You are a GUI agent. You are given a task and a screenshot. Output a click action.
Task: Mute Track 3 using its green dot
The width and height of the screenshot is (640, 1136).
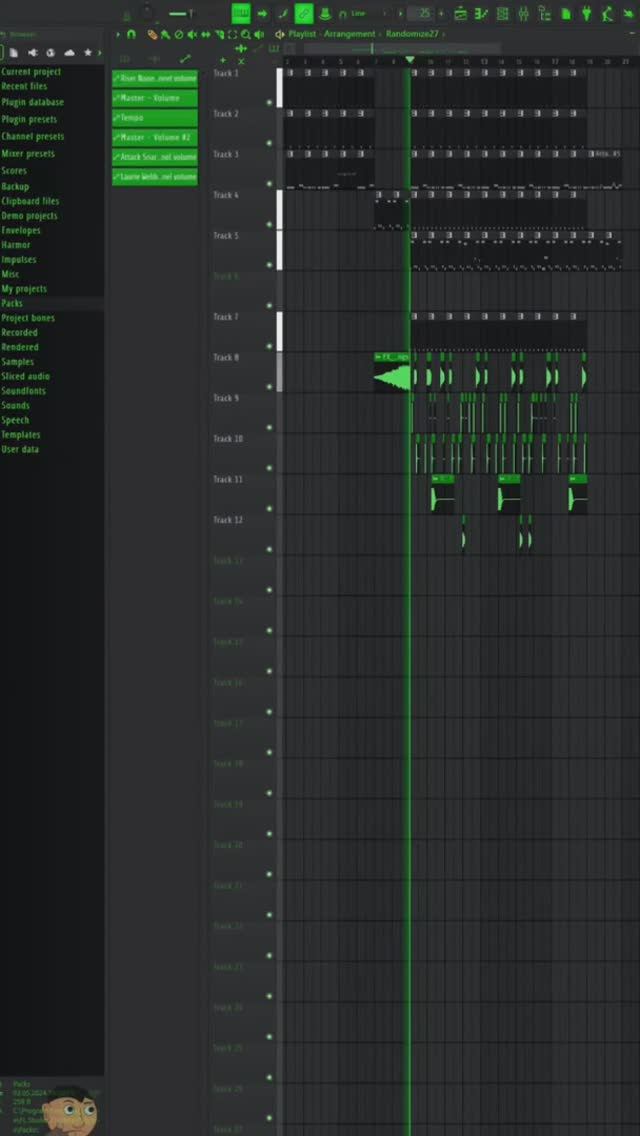(270, 183)
